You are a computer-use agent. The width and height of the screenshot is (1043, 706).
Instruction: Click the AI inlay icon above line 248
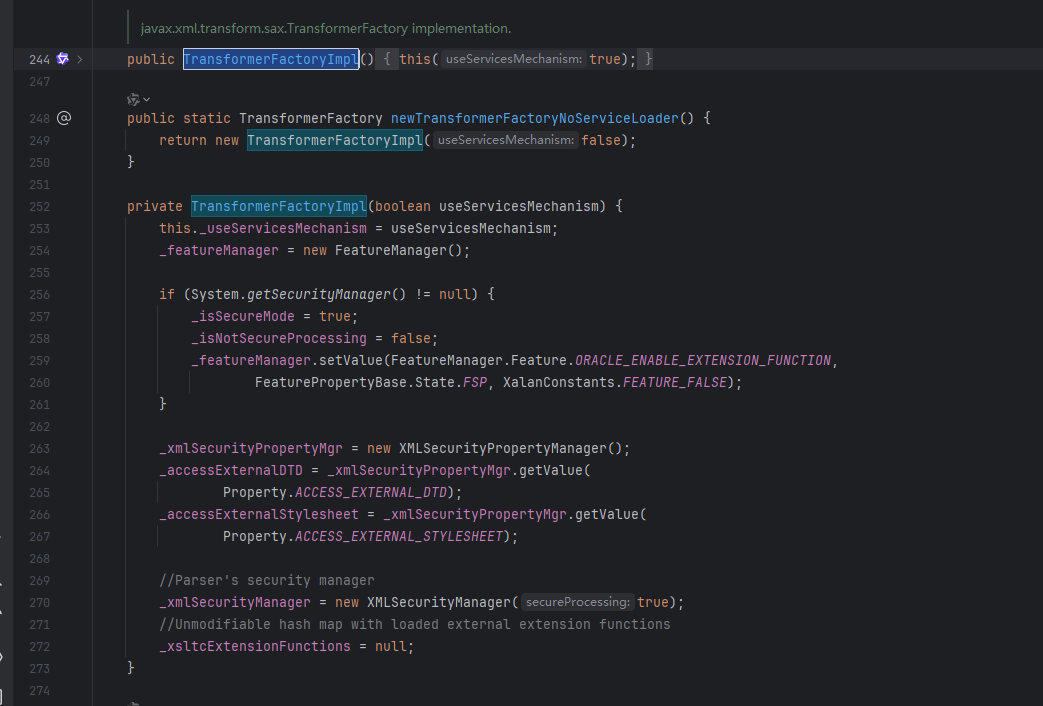[133, 98]
